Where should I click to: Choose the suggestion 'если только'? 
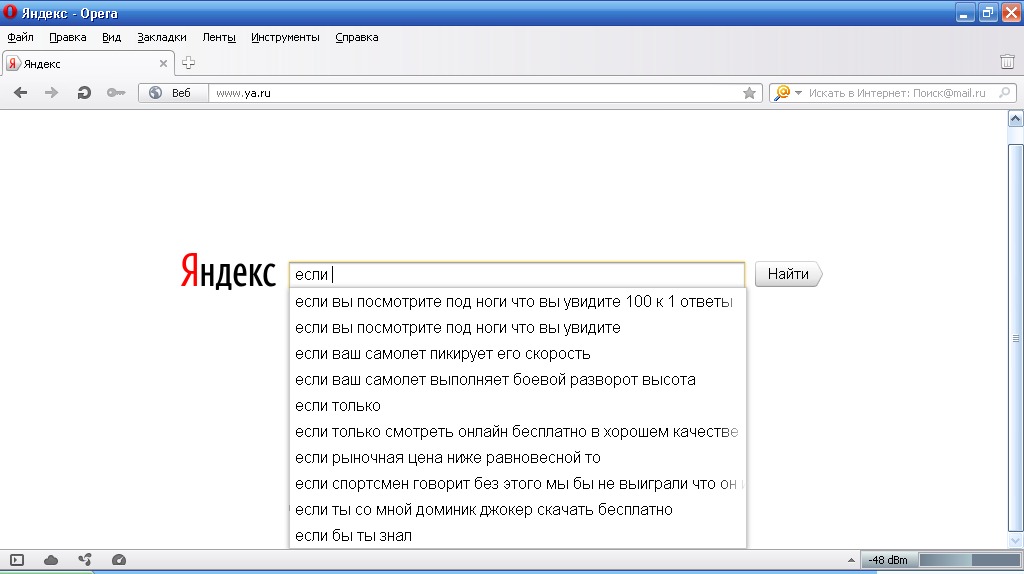click(517, 406)
